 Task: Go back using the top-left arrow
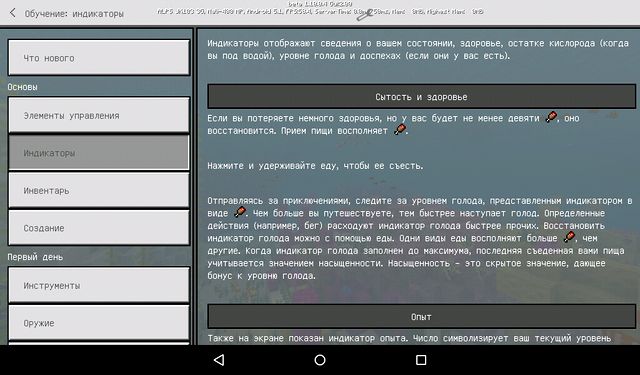click(13, 13)
